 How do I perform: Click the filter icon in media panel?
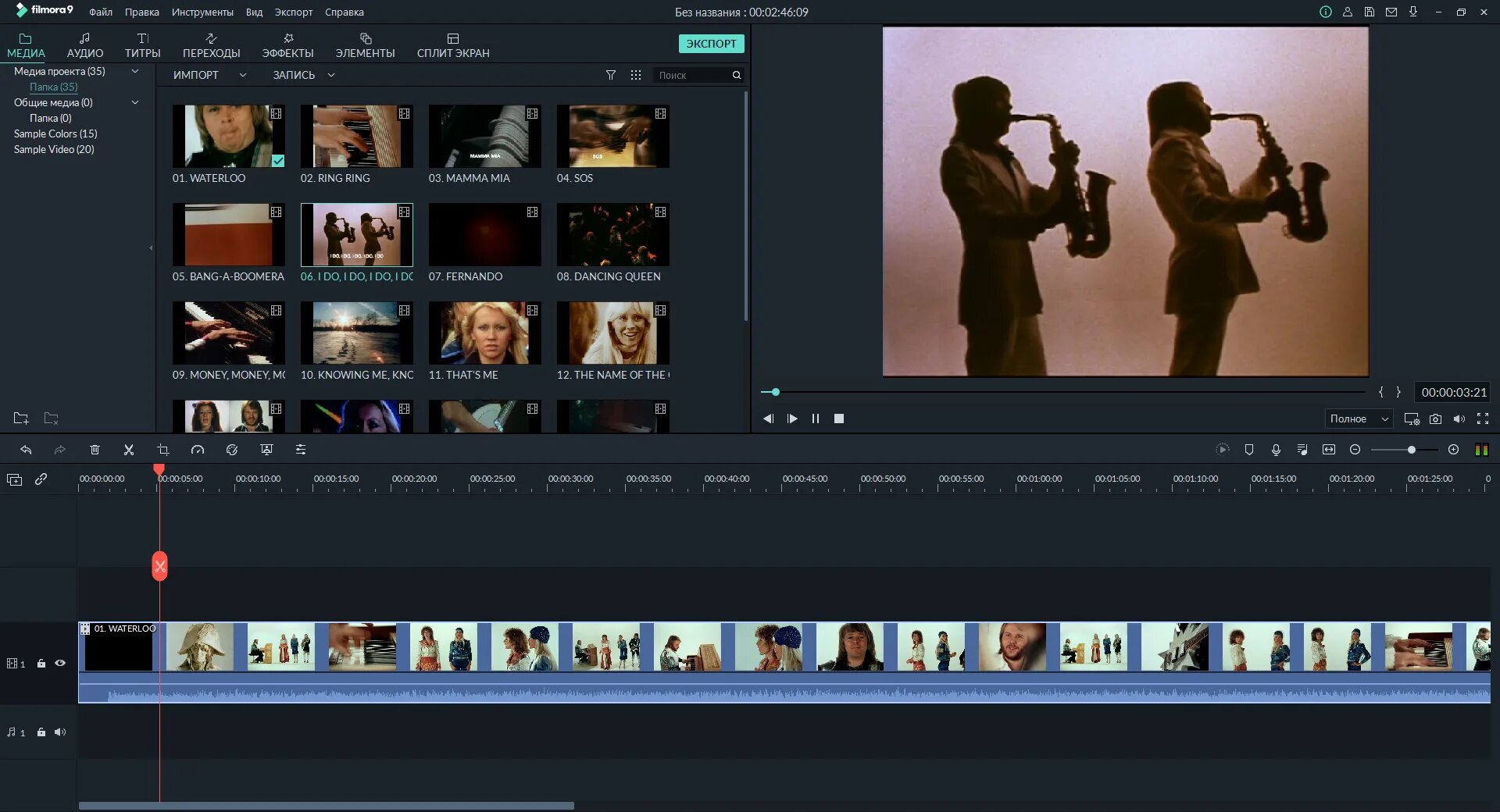click(x=611, y=75)
